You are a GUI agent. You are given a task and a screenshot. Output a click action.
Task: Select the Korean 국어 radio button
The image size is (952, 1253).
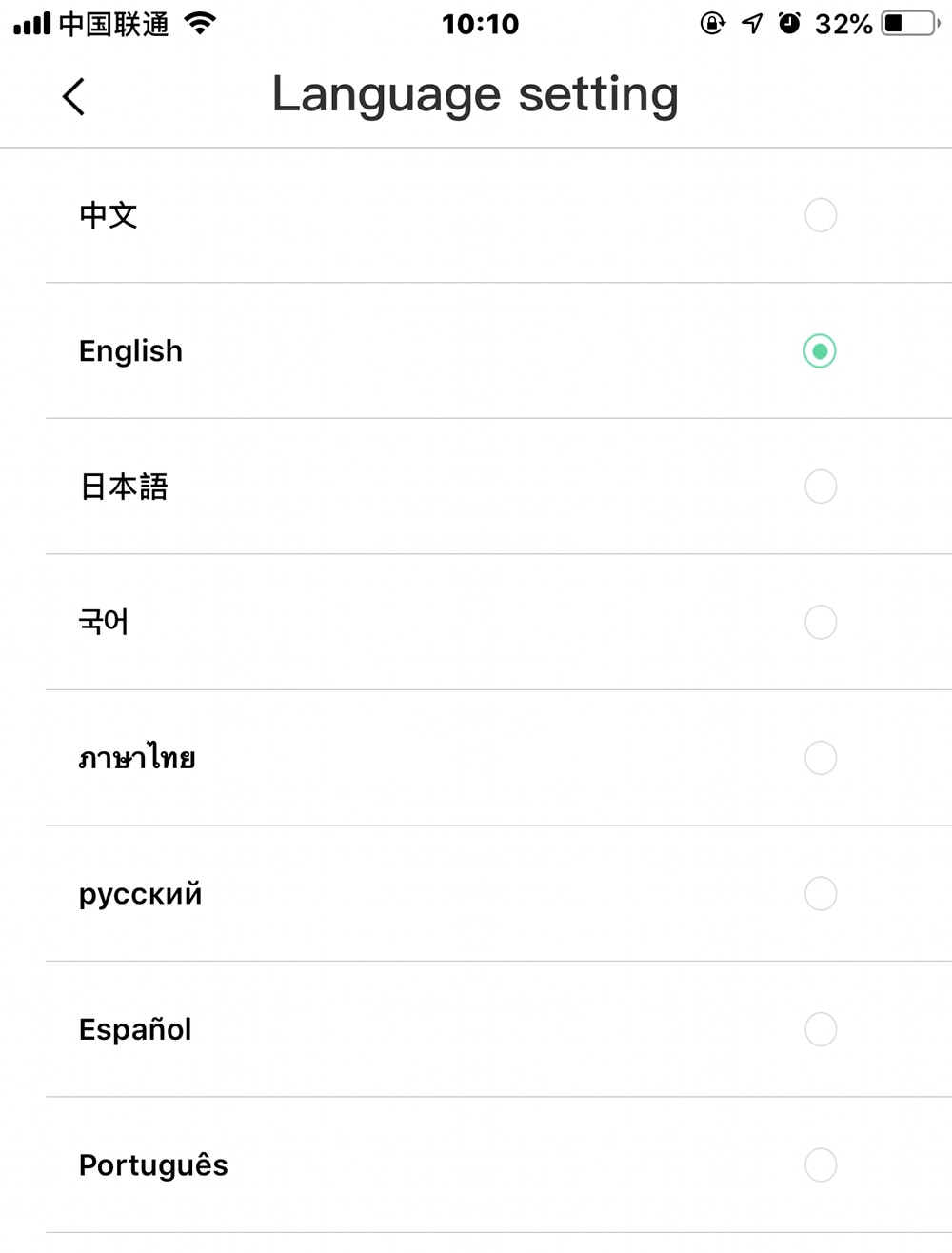[821, 623]
